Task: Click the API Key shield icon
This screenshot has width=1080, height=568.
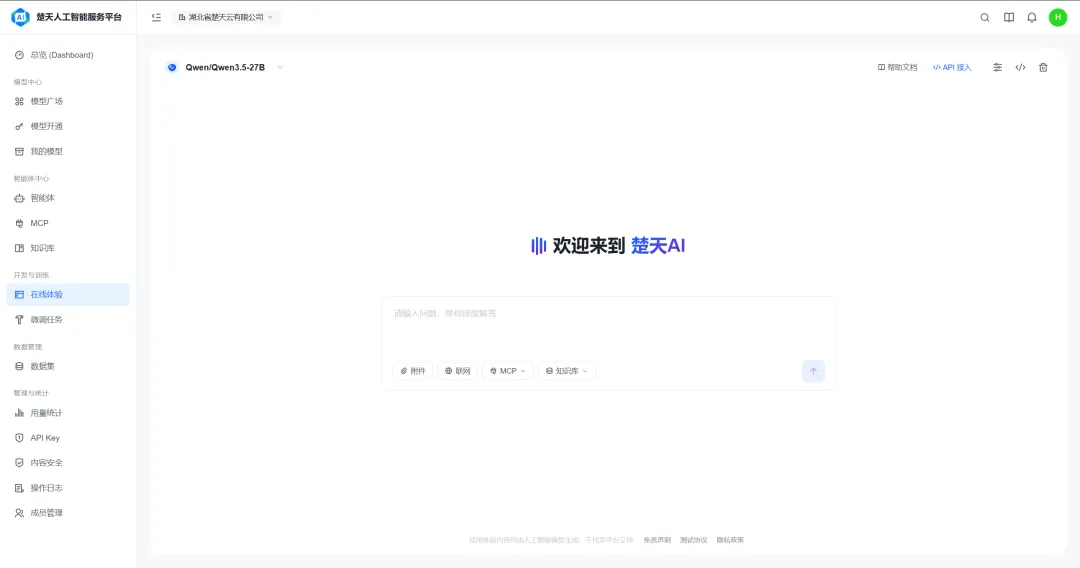Action: 19,438
